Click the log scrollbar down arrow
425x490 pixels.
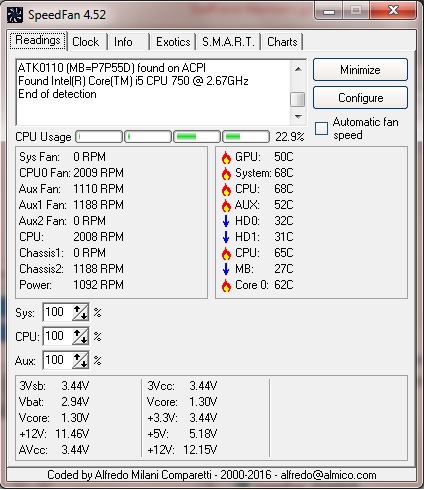coord(298,117)
